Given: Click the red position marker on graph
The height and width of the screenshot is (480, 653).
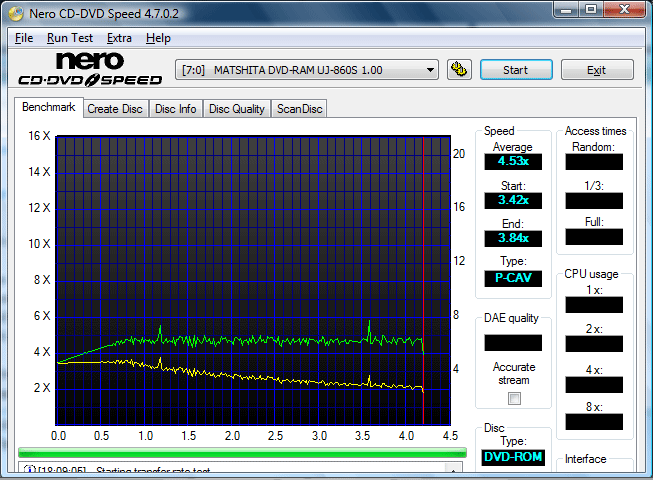Looking at the screenshot, I should (423, 280).
